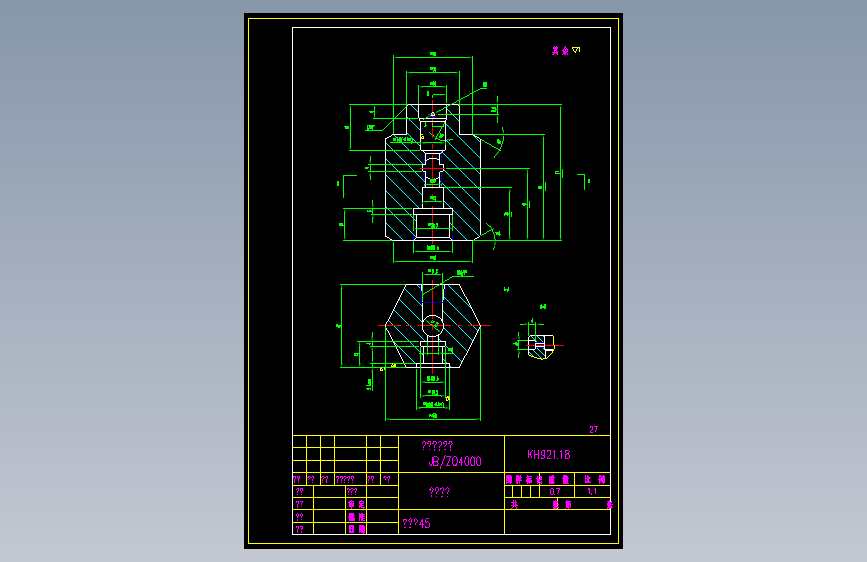Click the weight value 0.7
The image size is (867, 562).
[x=555, y=491]
